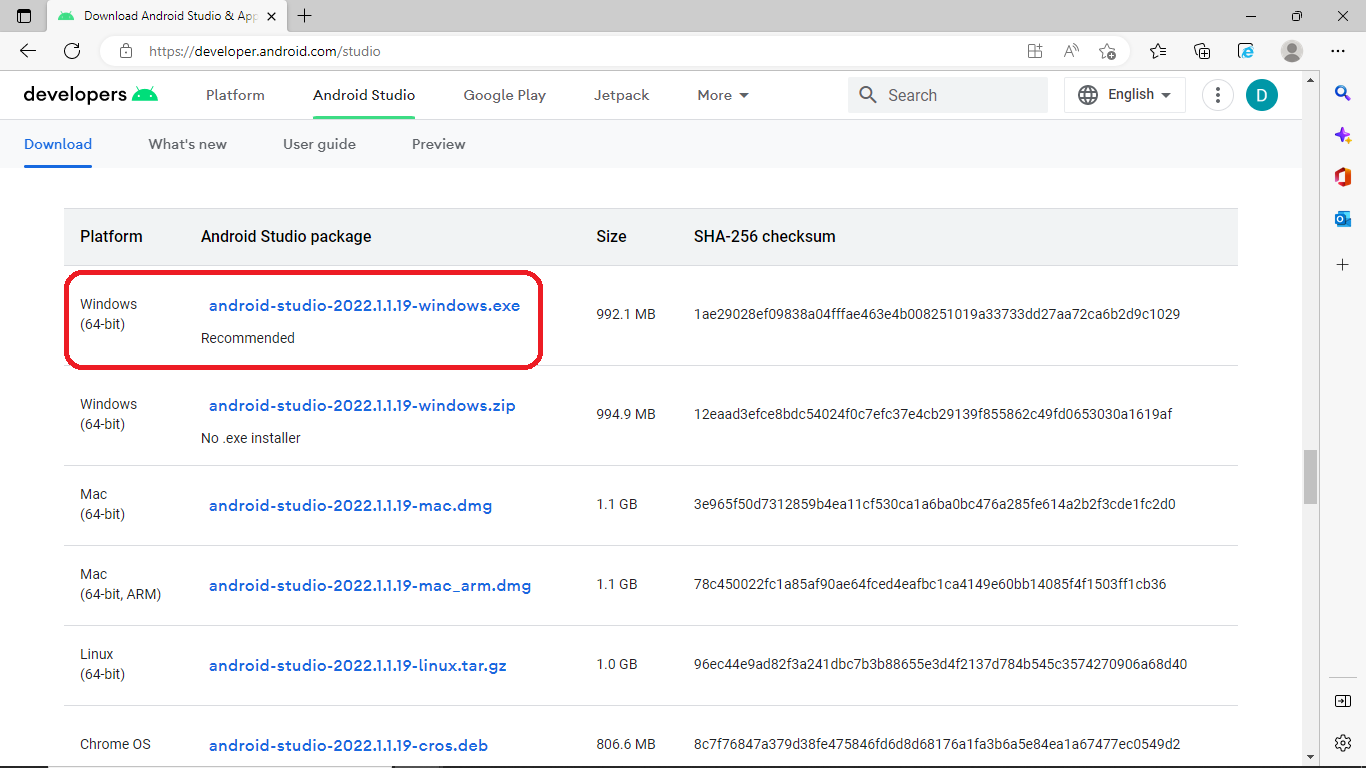Click the browser Back arrow
The height and width of the screenshot is (768, 1366).
click(x=28, y=51)
